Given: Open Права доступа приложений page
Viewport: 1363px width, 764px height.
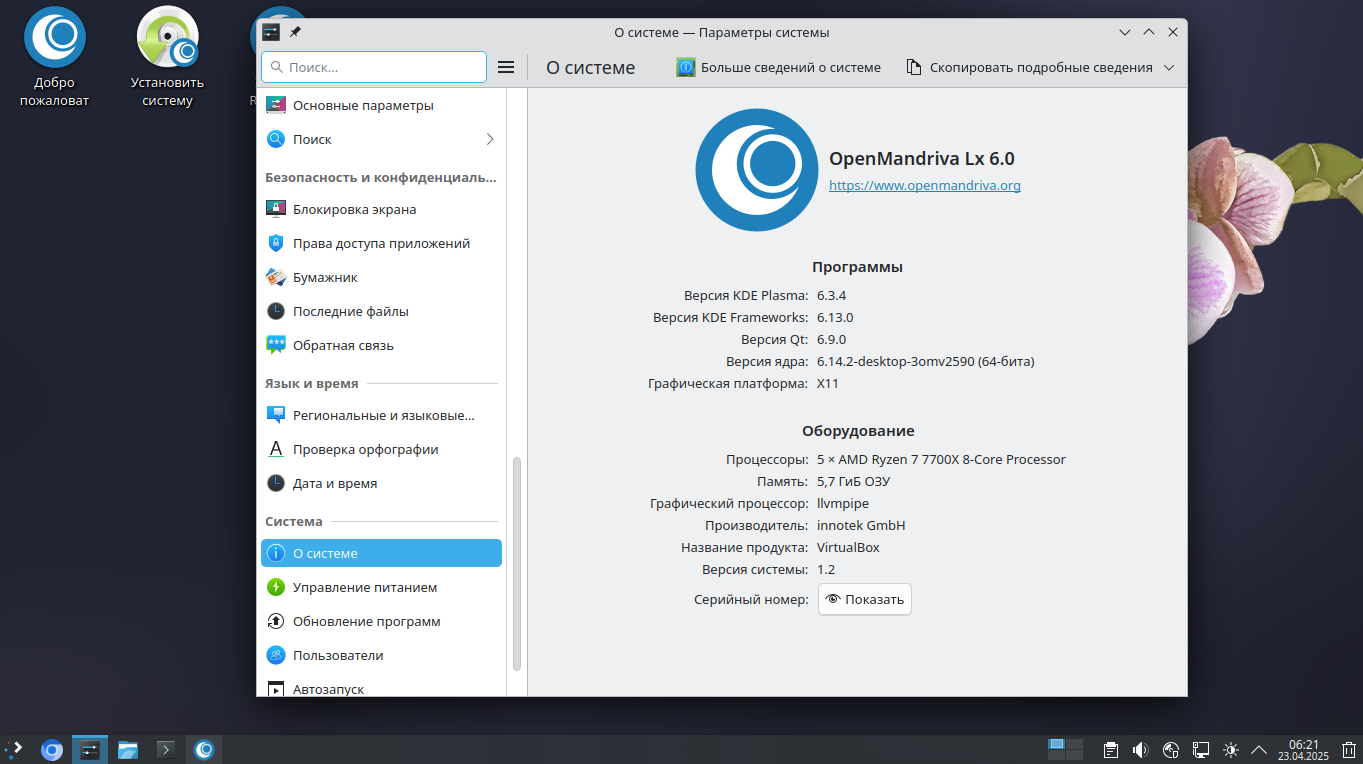Looking at the screenshot, I should click(381, 243).
